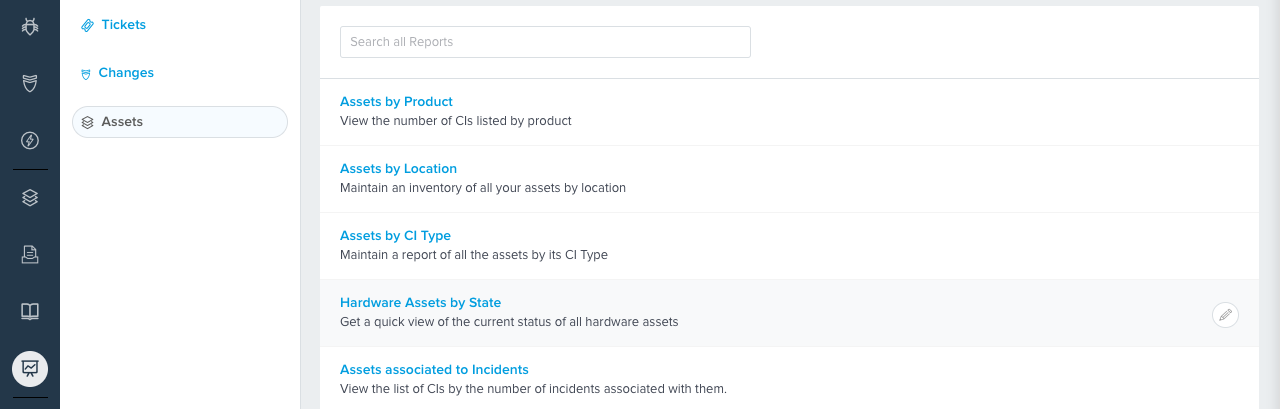The height and width of the screenshot is (409, 1280).
Task: Open the Solutions book icon
Action: (30, 311)
